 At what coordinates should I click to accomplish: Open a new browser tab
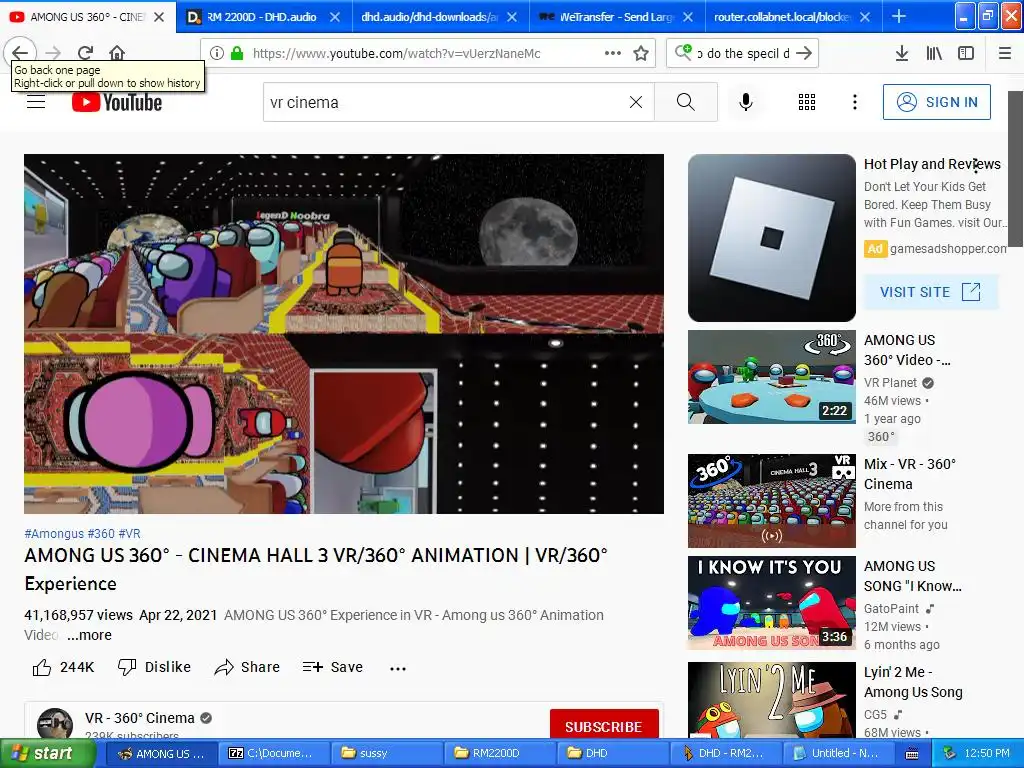coord(899,16)
